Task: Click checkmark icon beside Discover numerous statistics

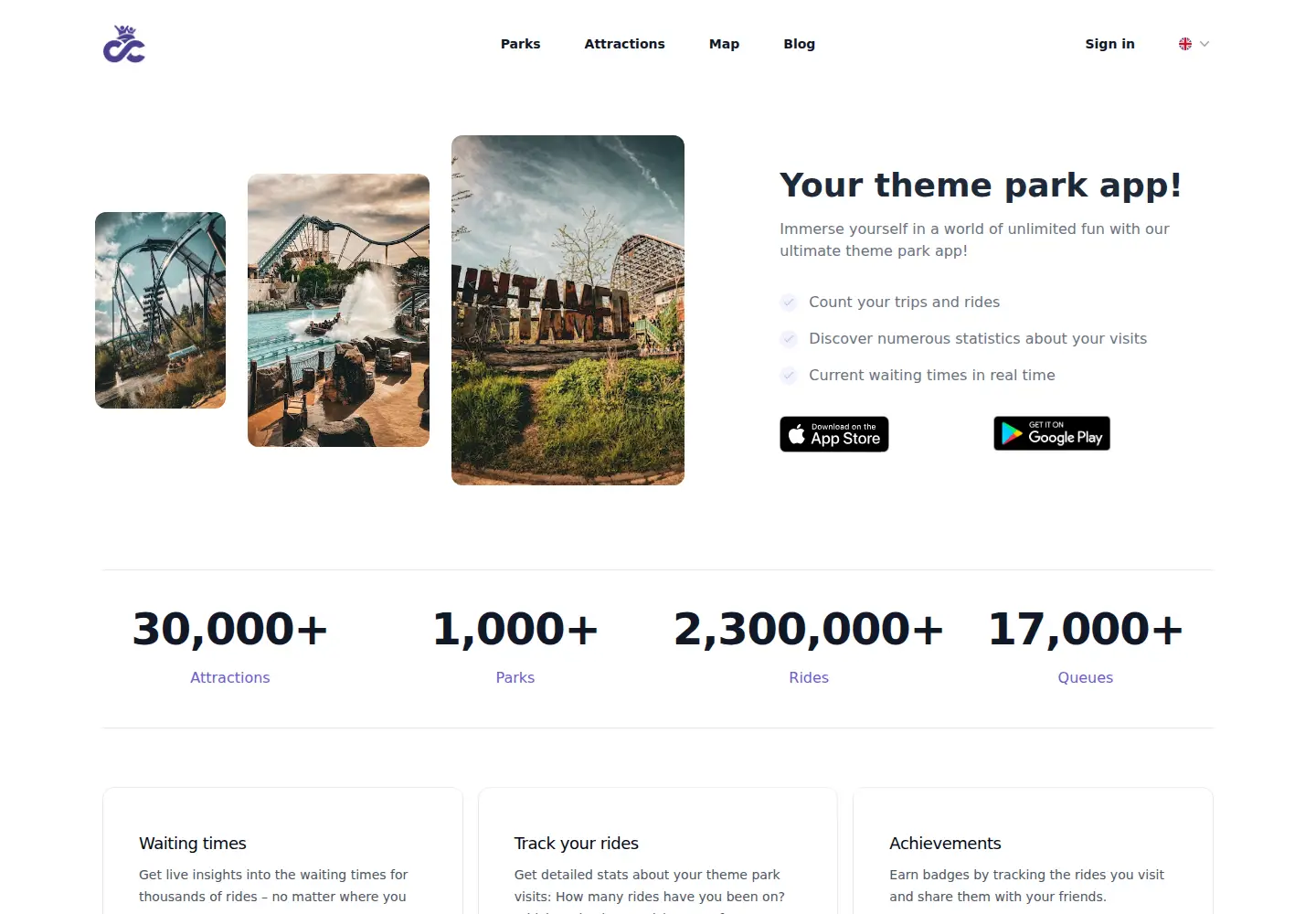Action: coord(789,339)
